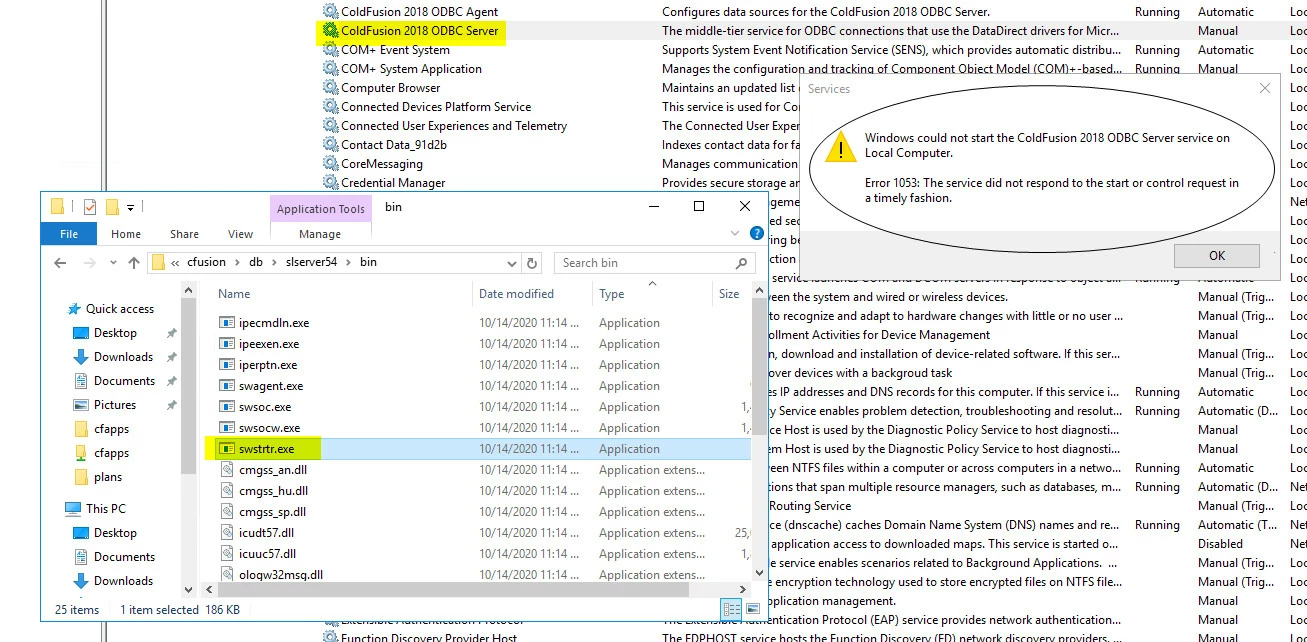Click the New folder icon in the title bar

[112, 207]
